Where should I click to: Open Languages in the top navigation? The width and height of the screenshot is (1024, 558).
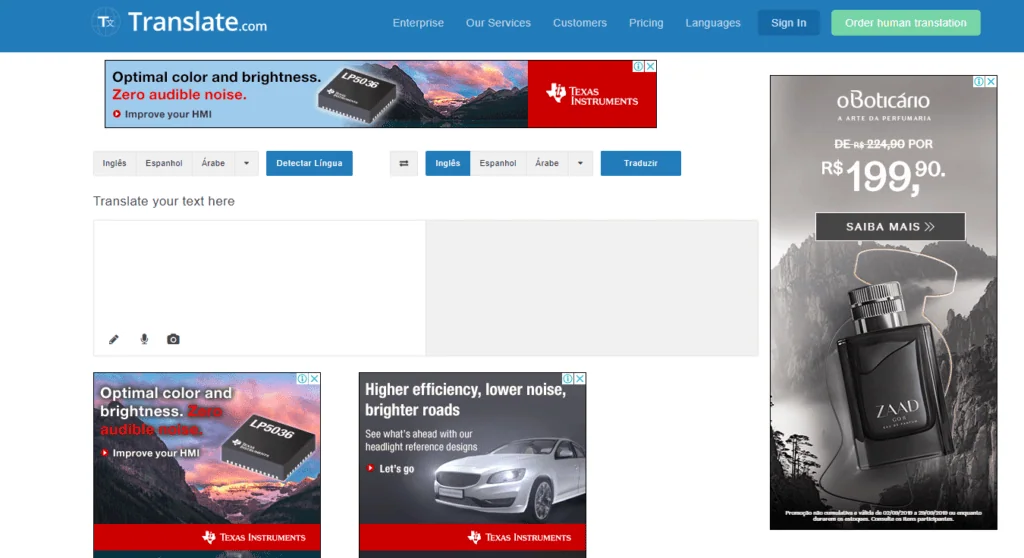pos(713,23)
